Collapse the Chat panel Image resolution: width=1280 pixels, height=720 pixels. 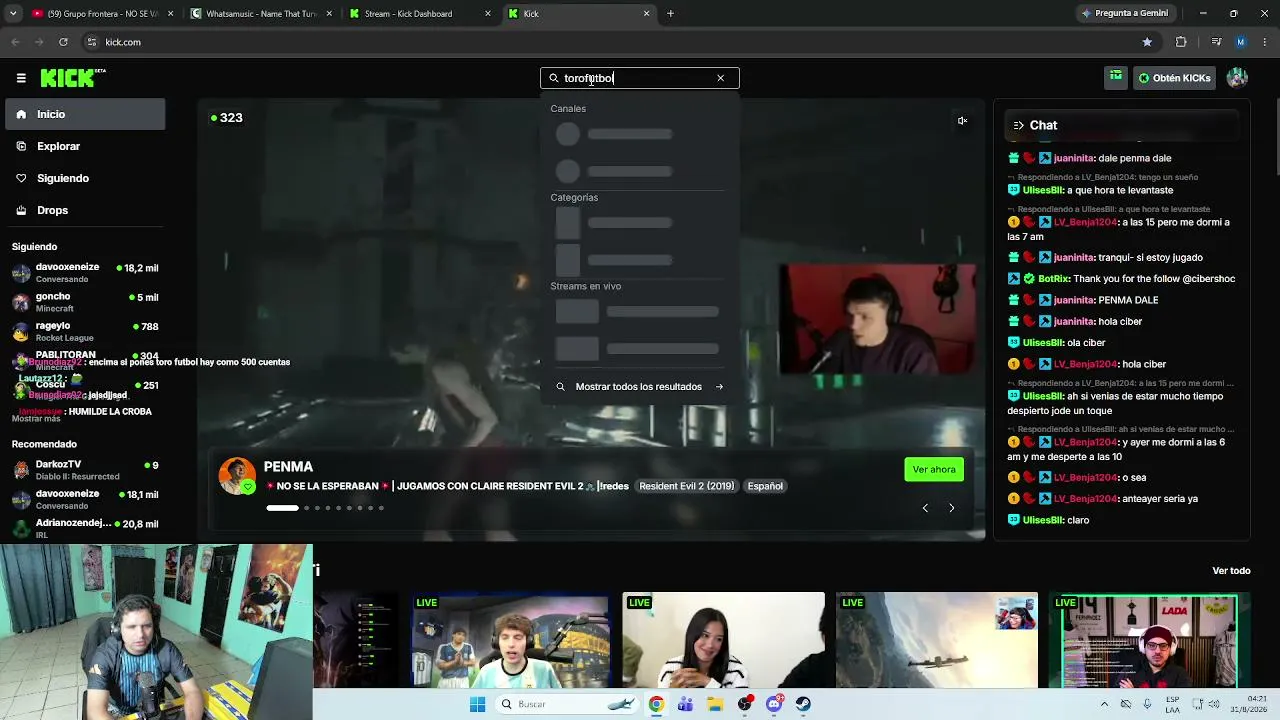pyautogui.click(x=1018, y=125)
